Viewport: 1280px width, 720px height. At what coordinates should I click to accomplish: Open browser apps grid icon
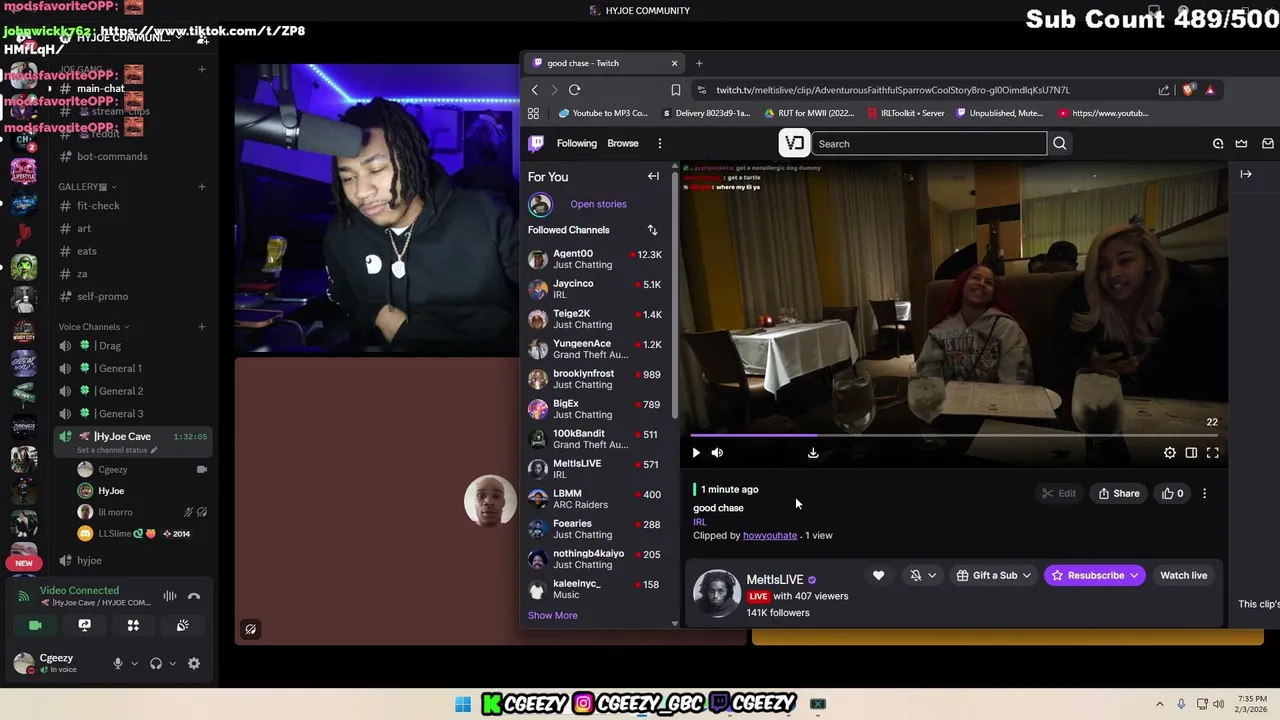pyautogui.click(x=533, y=113)
